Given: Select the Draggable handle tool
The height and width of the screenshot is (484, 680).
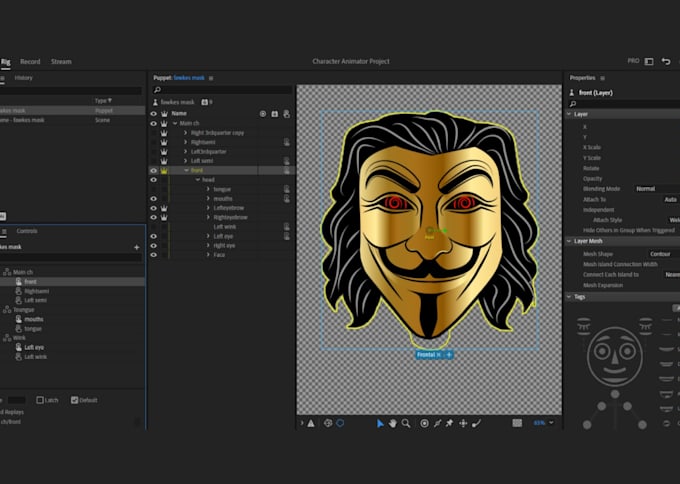Looking at the screenshot, I should pos(463,423).
